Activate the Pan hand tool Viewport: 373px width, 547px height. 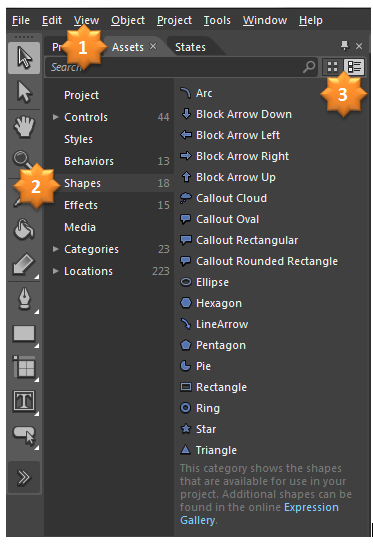[x=24, y=126]
